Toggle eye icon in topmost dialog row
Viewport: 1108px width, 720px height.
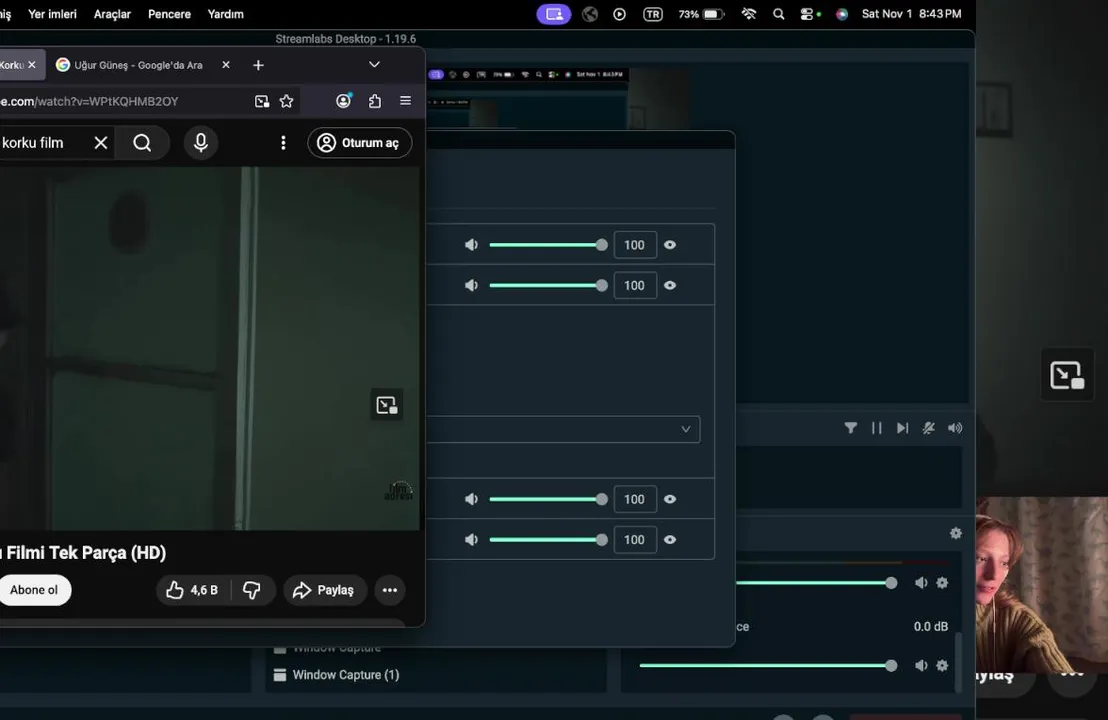tap(670, 245)
